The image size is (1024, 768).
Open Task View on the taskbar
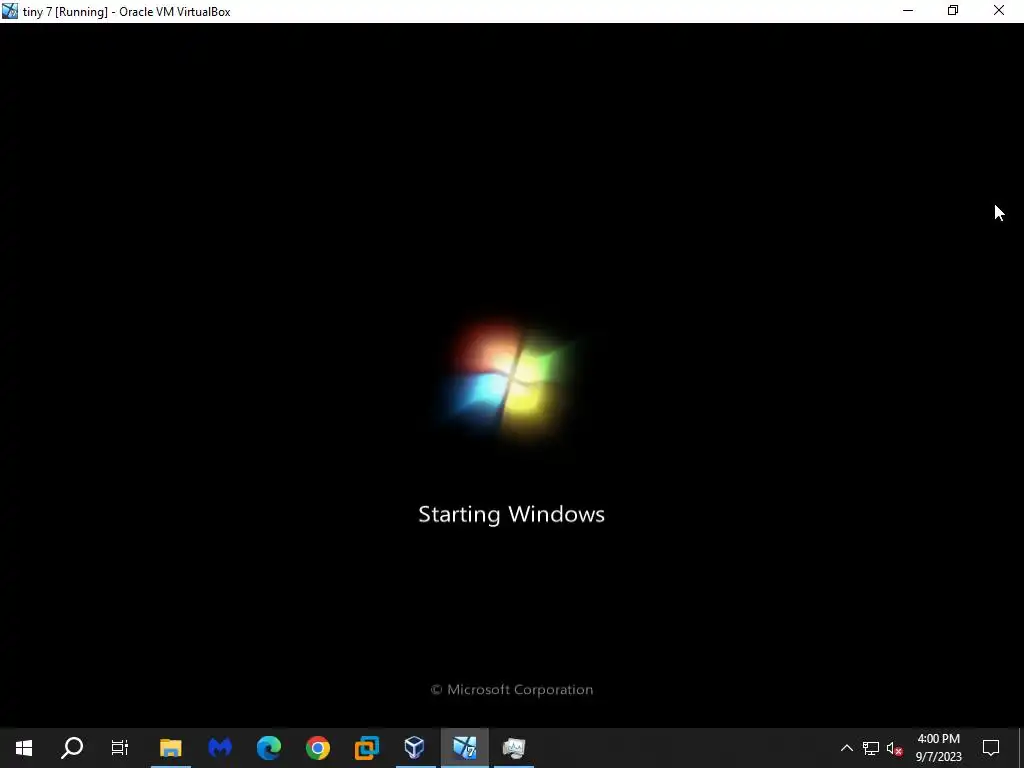[x=120, y=748]
